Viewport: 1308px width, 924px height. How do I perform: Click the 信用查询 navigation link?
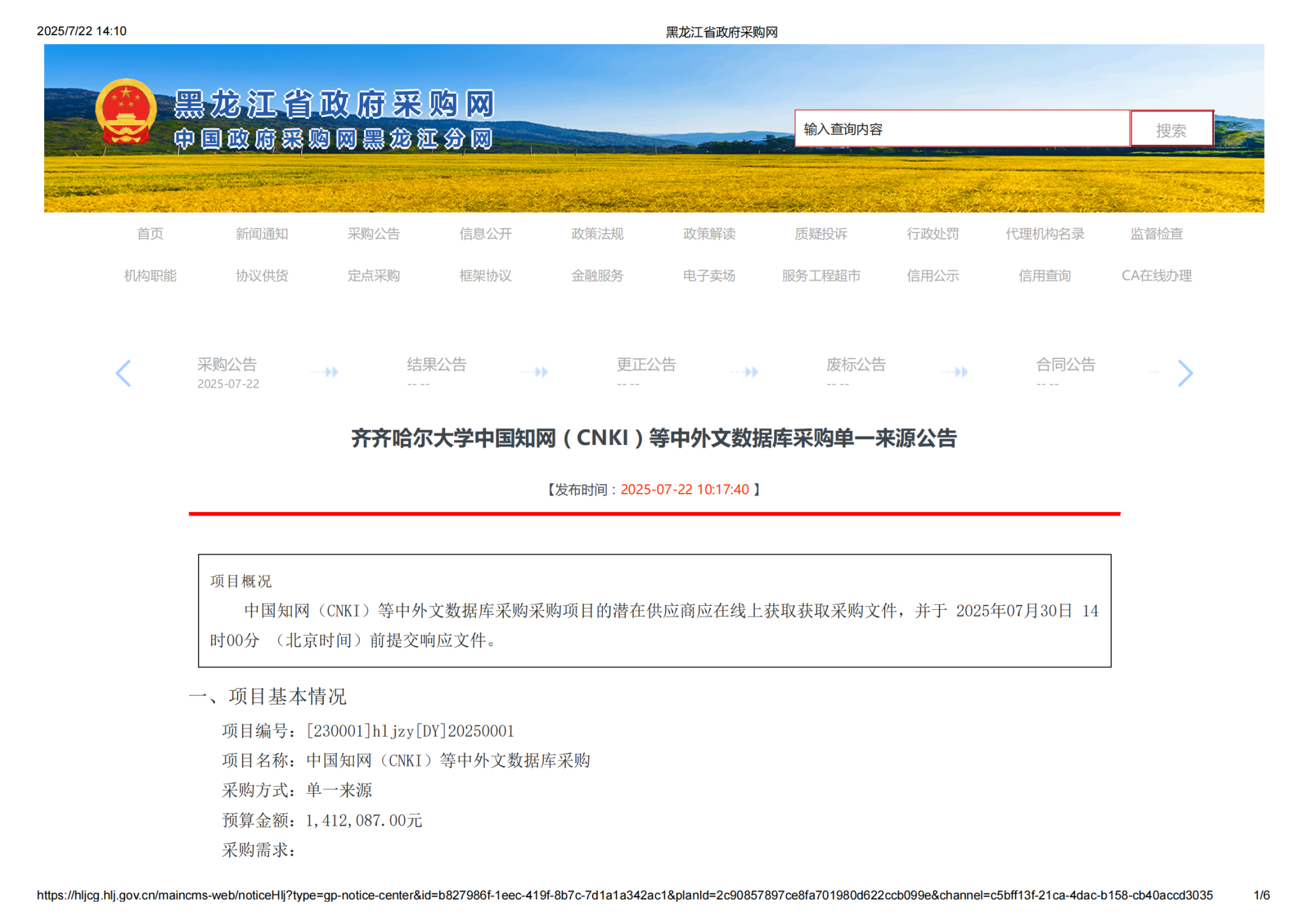(x=1044, y=276)
